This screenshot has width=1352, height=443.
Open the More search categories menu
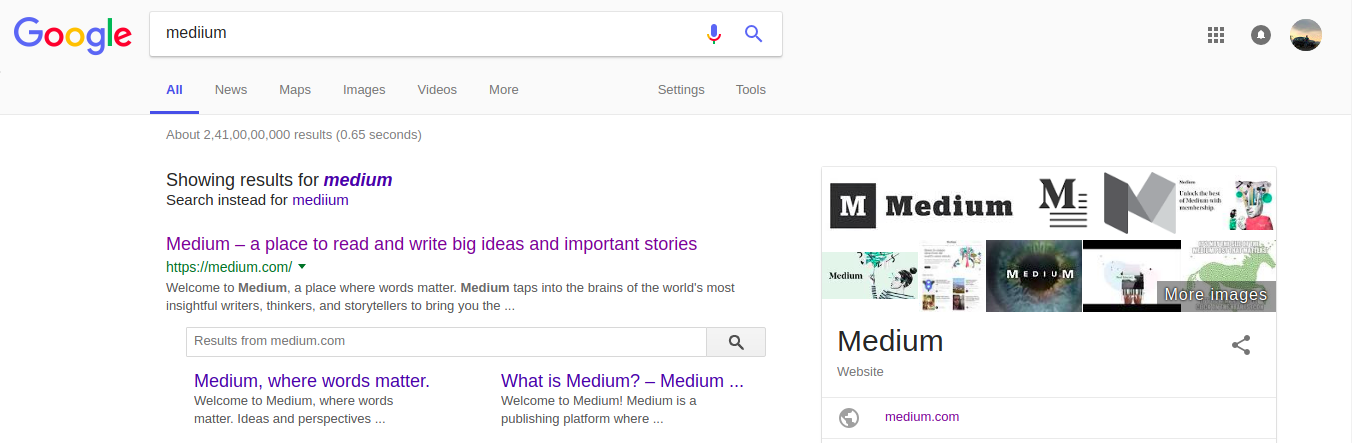click(503, 90)
